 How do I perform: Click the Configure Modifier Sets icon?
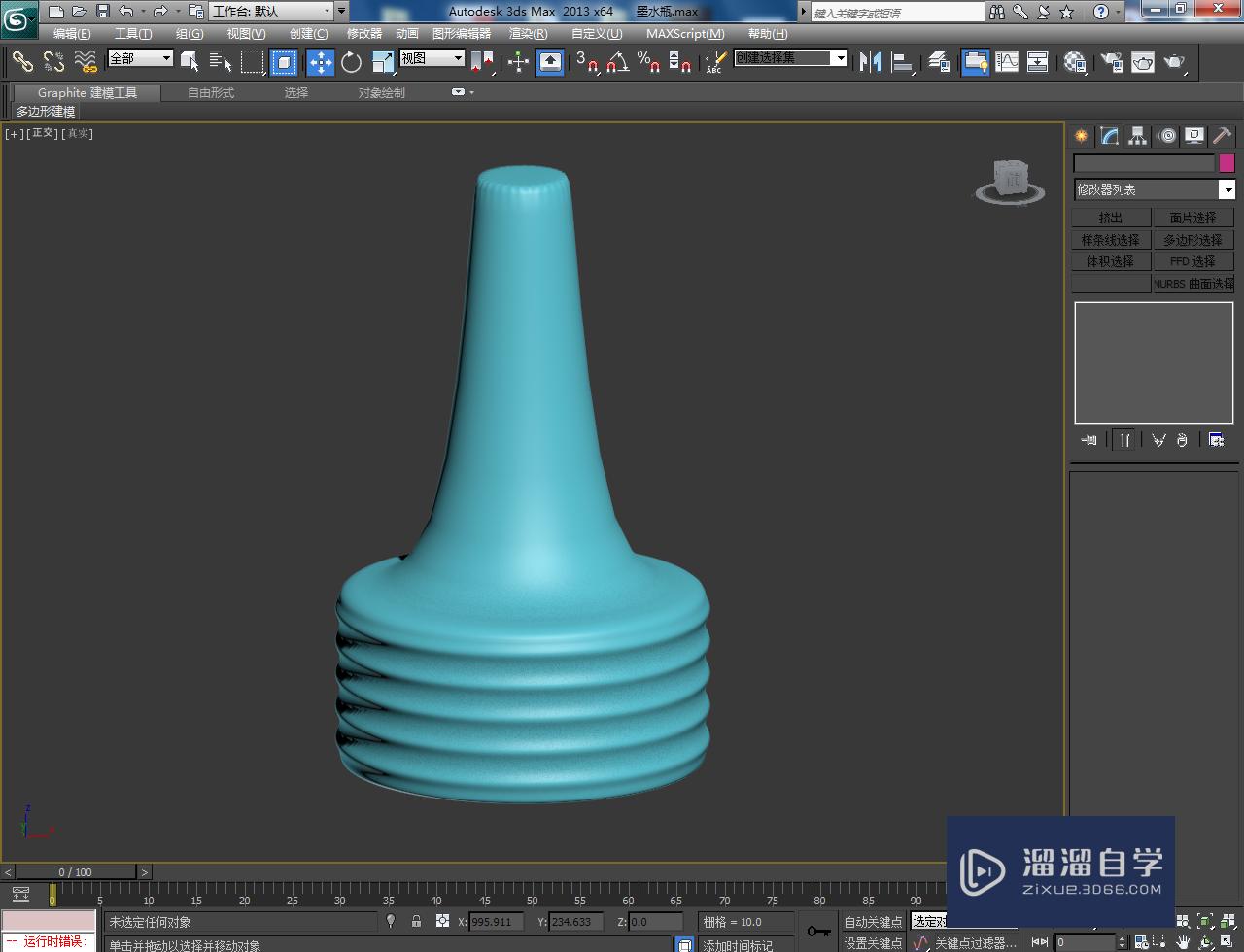coord(1216,440)
